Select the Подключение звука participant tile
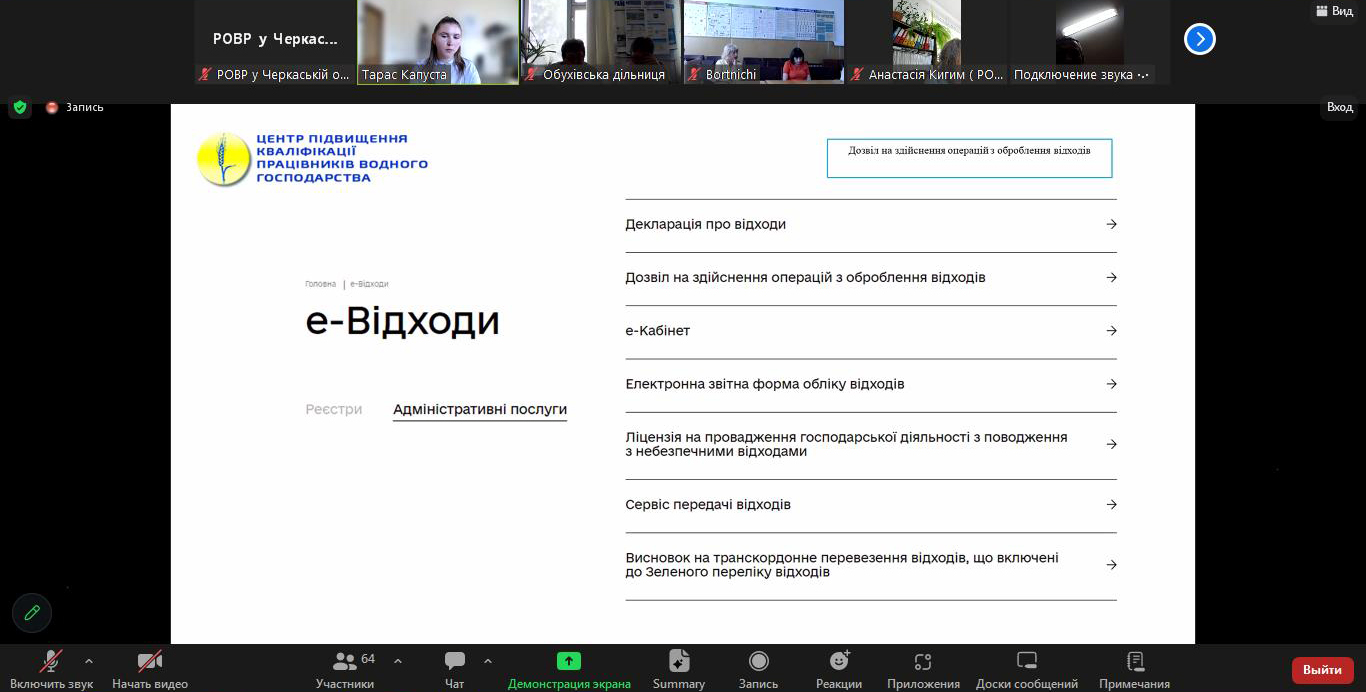The height and width of the screenshot is (692, 1366). tap(1090, 42)
